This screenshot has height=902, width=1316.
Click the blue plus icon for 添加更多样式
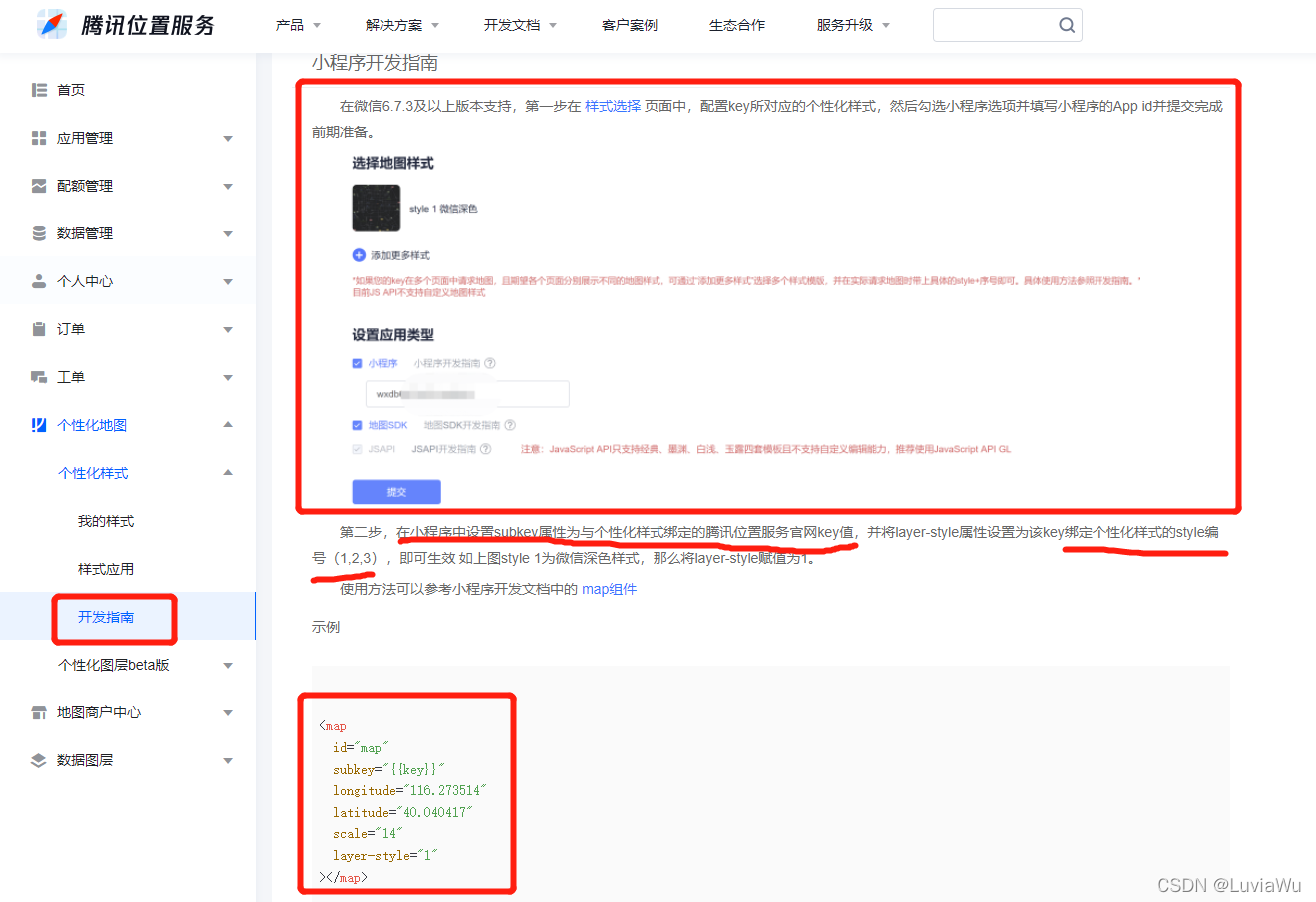point(359,255)
